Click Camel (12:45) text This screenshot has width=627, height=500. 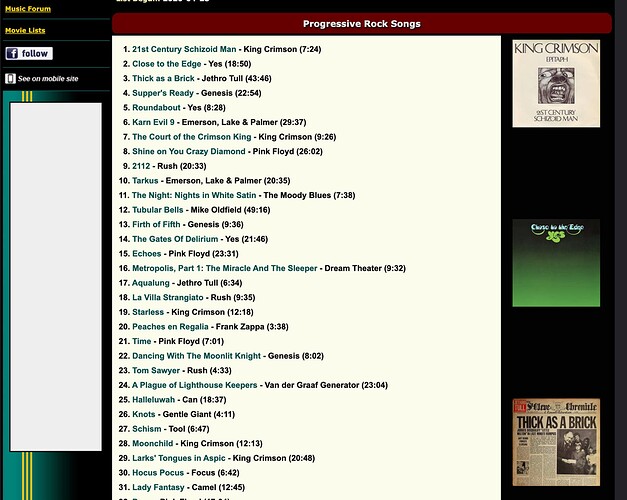(x=218, y=487)
